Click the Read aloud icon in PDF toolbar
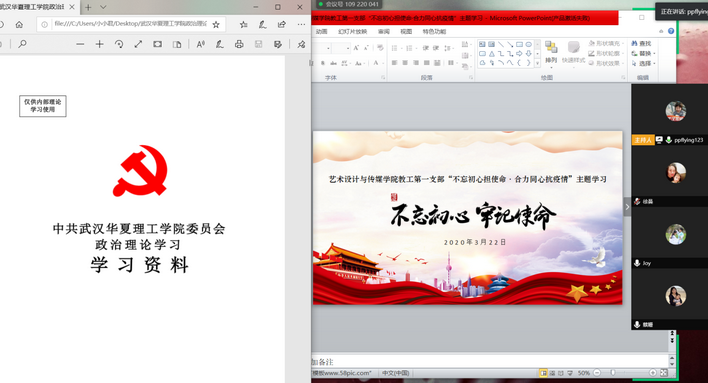Screen dimensions: 708x383 pyautogui.click(x=200, y=44)
